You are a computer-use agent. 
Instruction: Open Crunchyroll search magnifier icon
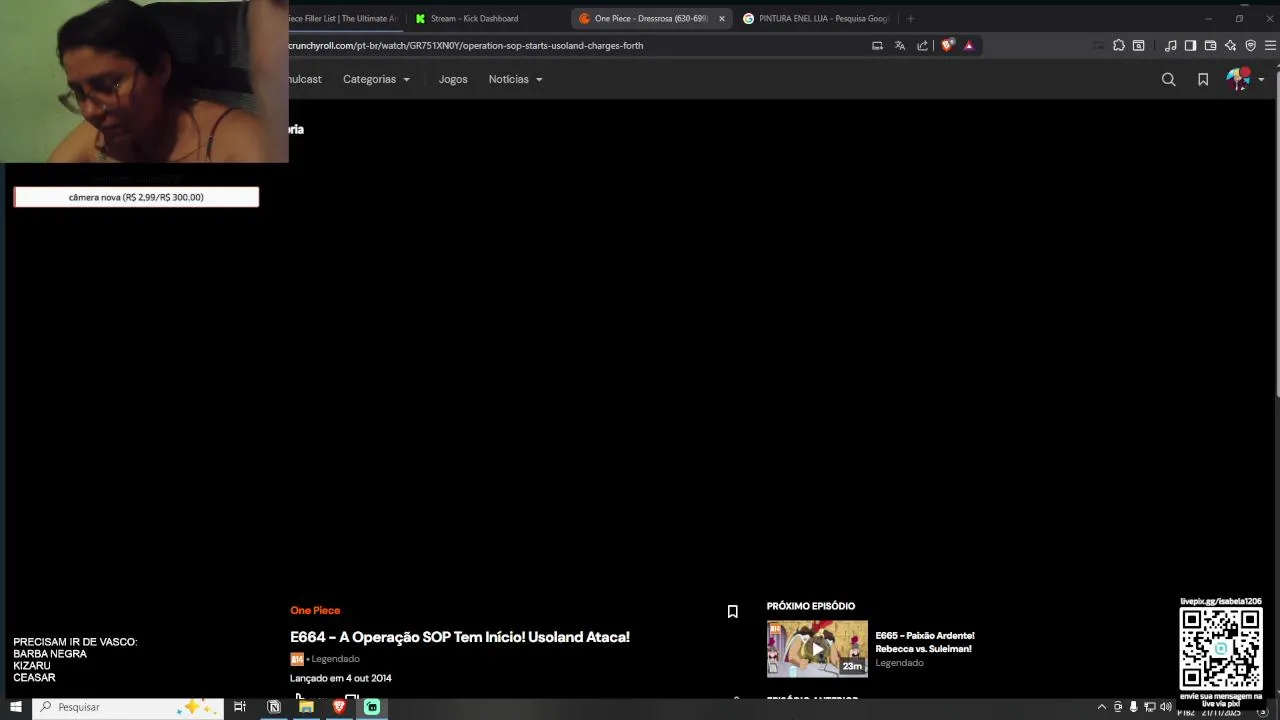(1168, 79)
